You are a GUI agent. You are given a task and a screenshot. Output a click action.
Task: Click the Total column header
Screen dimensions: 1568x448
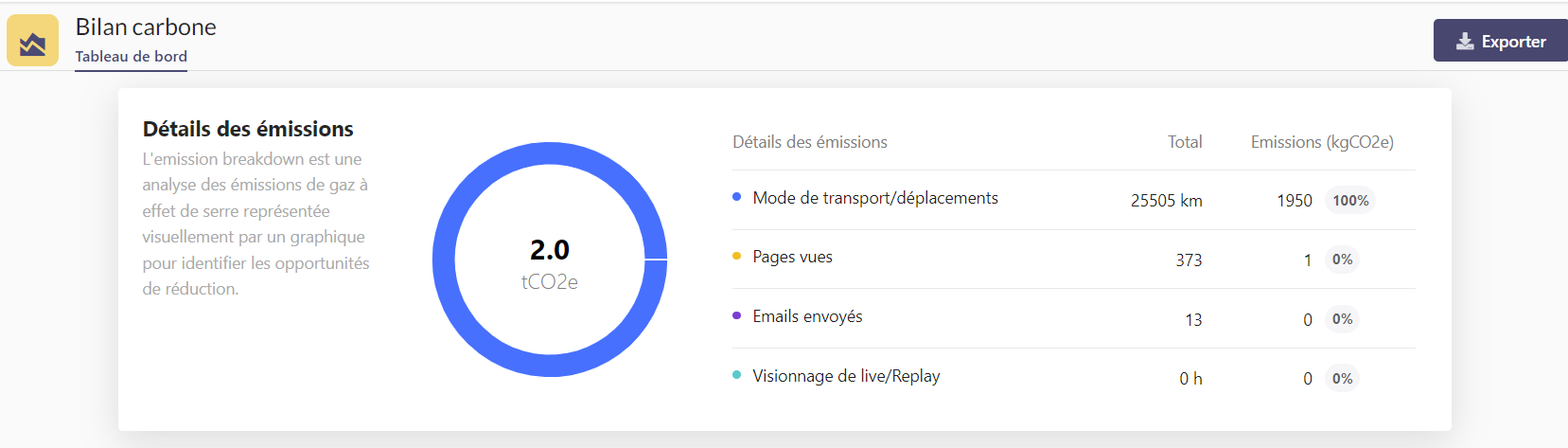[1184, 142]
